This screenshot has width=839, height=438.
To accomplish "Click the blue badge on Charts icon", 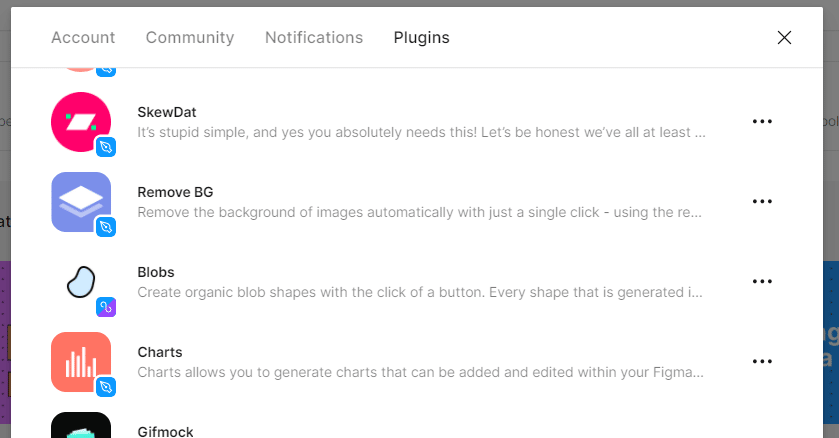I will coord(106,387).
